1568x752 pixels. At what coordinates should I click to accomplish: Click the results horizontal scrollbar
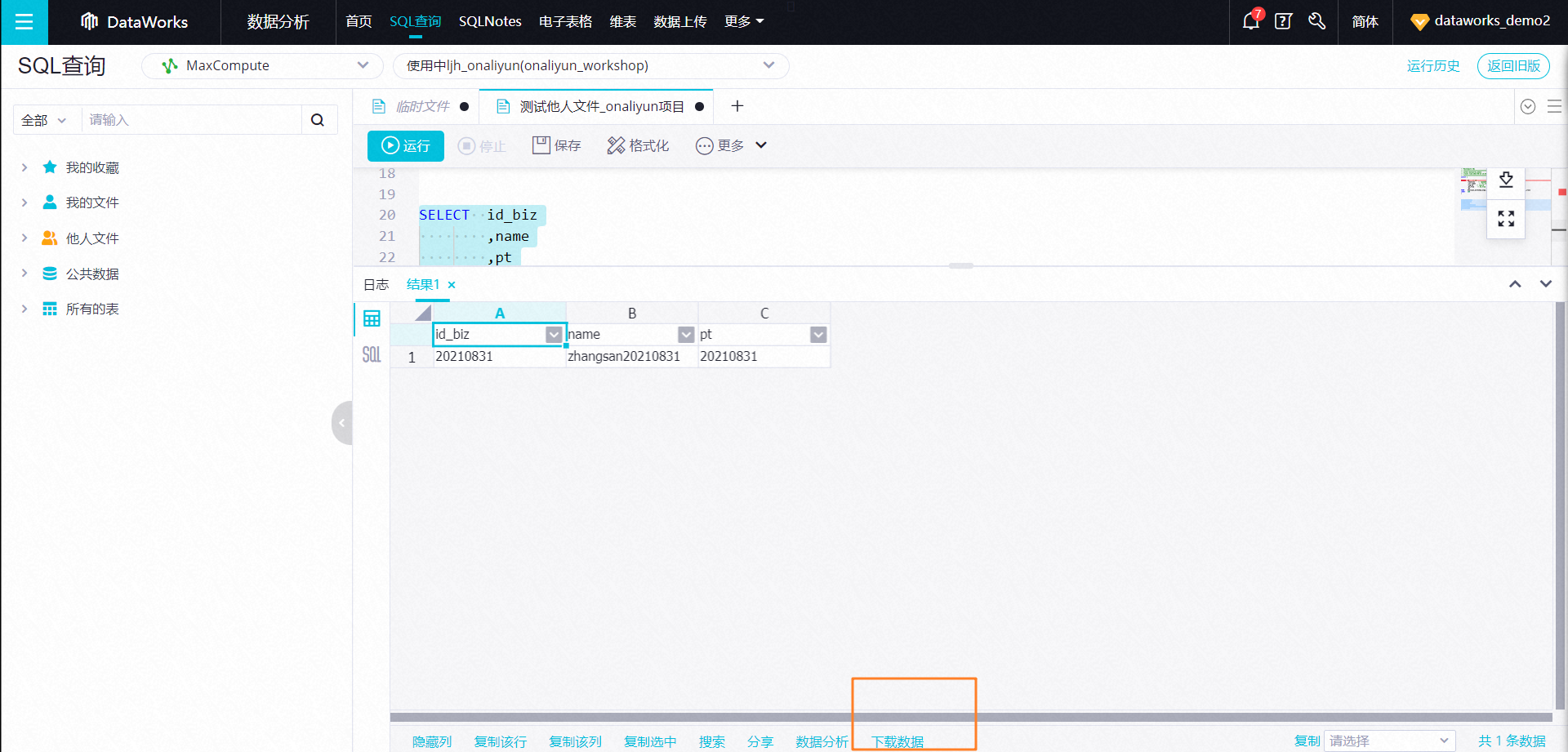(971, 718)
